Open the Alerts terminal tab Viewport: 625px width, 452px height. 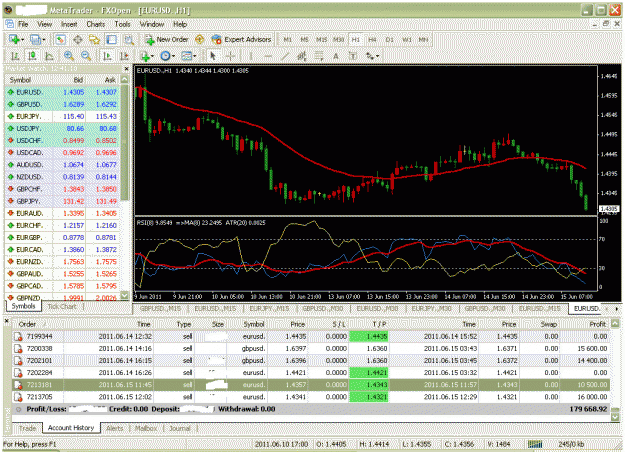point(115,428)
